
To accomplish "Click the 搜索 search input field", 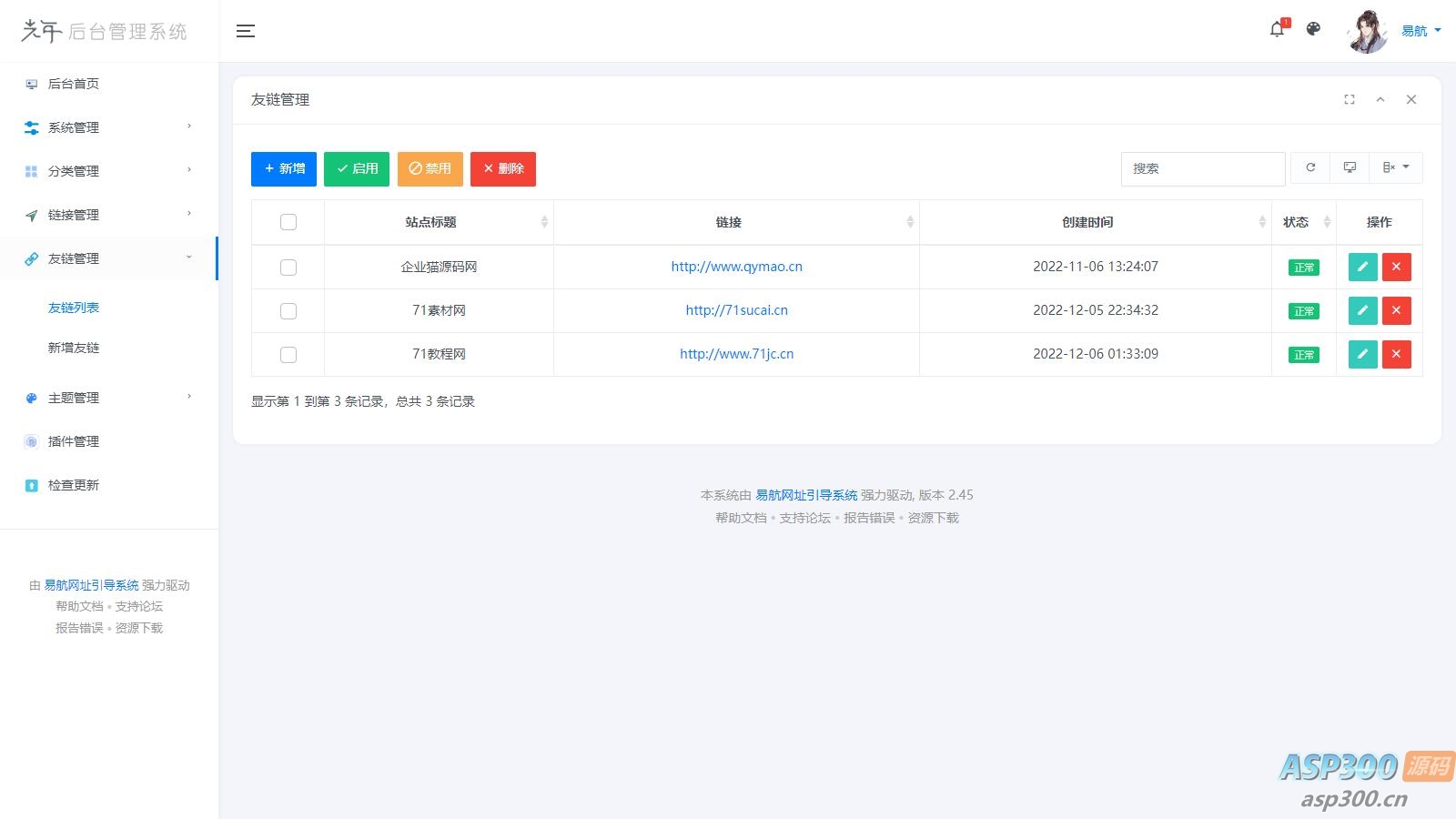I will [1203, 168].
